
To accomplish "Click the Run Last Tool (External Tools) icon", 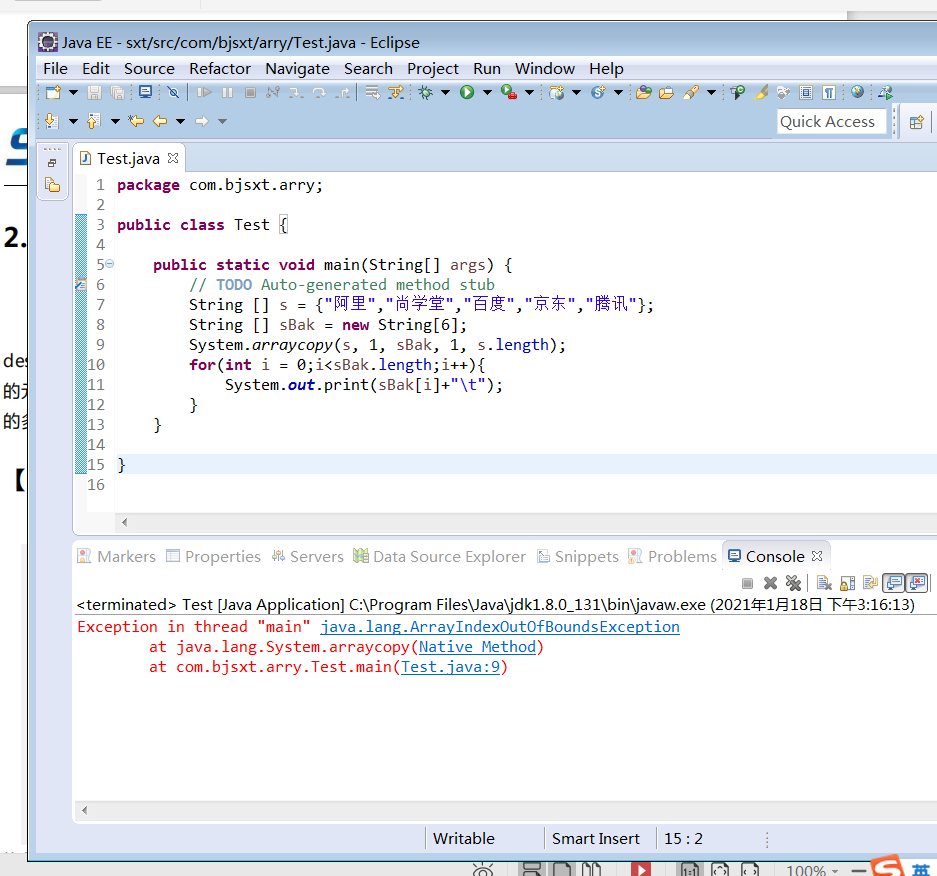I will click(509, 93).
